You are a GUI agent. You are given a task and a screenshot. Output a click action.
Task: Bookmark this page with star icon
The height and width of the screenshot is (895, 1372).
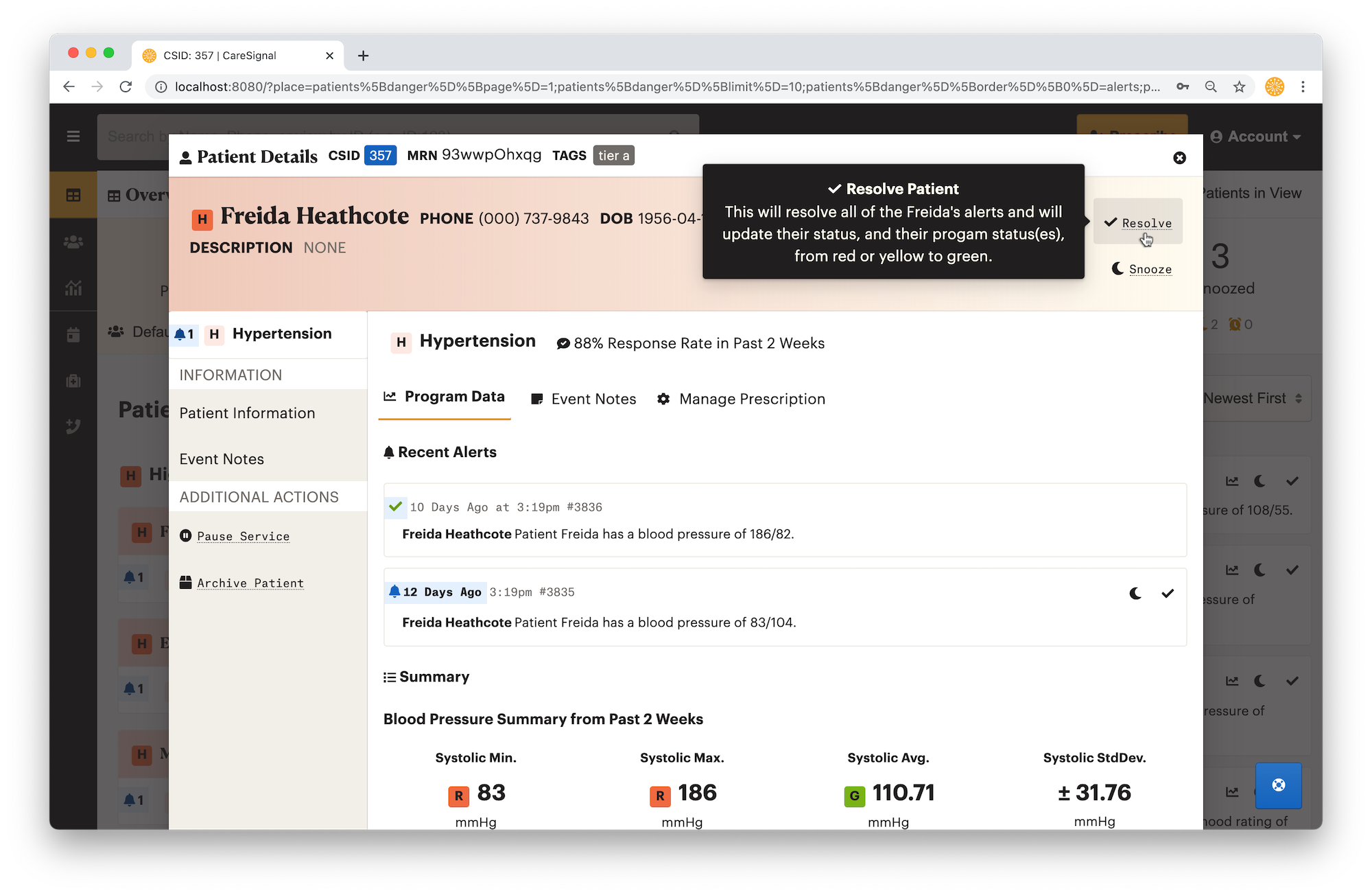coord(1239,86)
